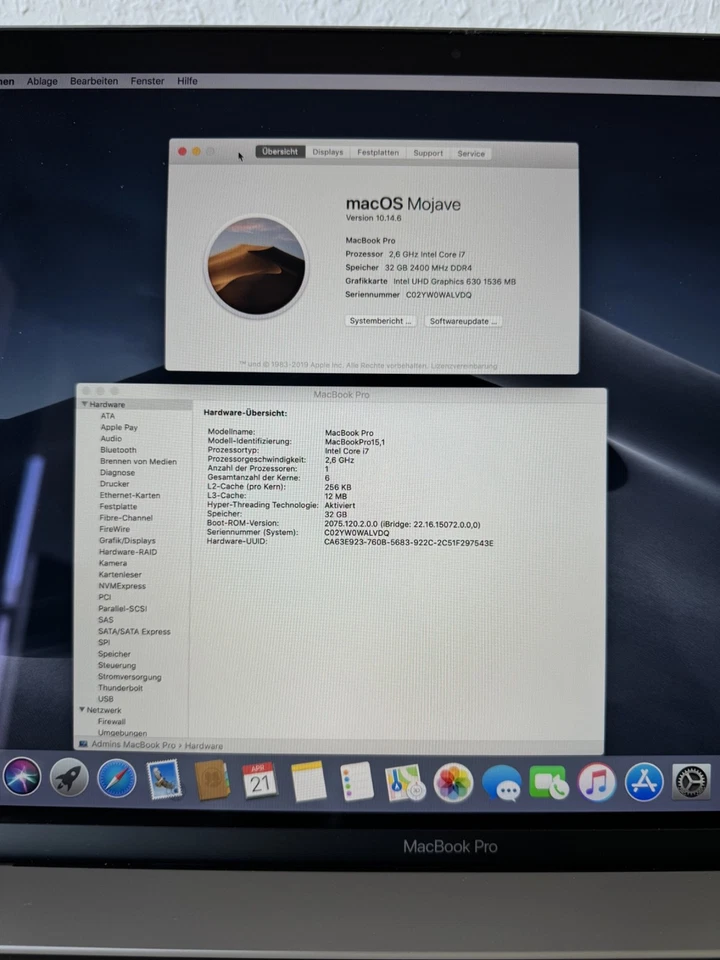Select Audio in the sidebar
The height and width of the screenshot is (960, 720).
coord(111,438)
